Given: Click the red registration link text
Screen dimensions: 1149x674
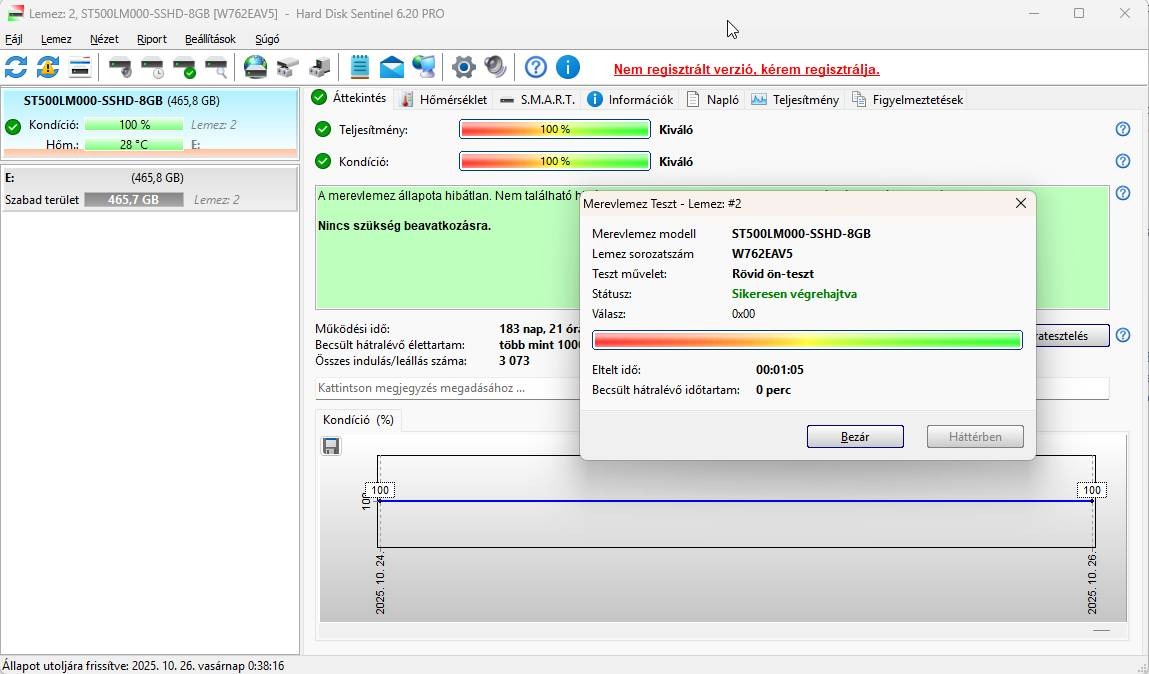Looking at the screenshot, I should coord(747,70).
